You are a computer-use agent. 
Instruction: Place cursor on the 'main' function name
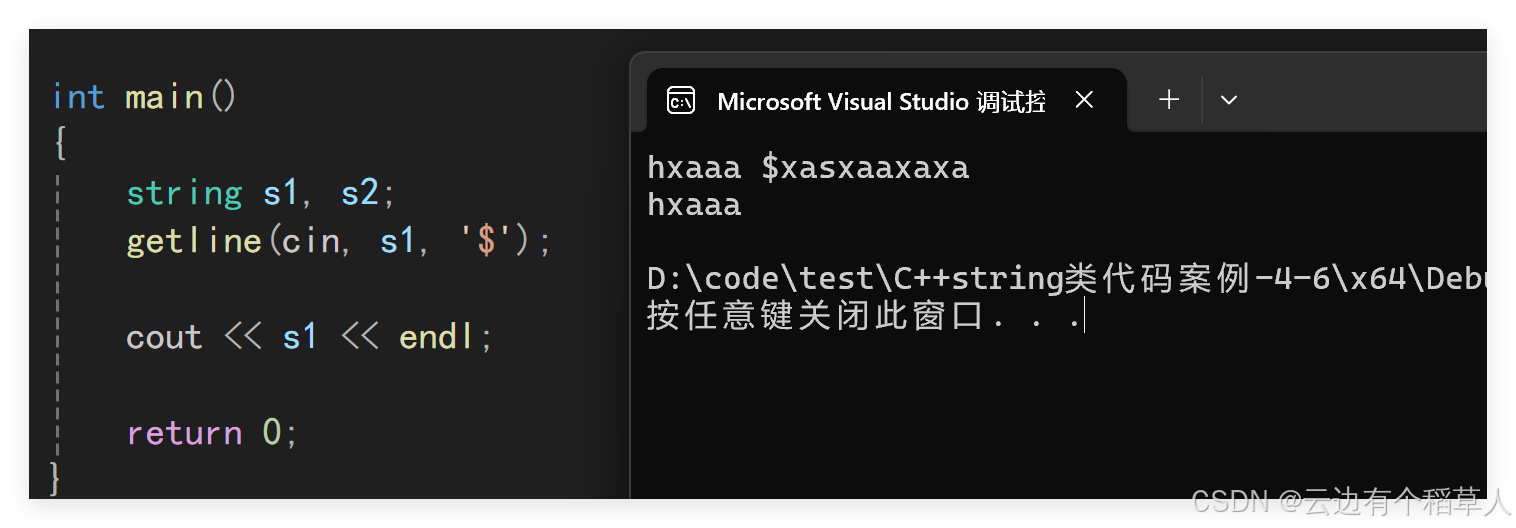pos(165,97)
